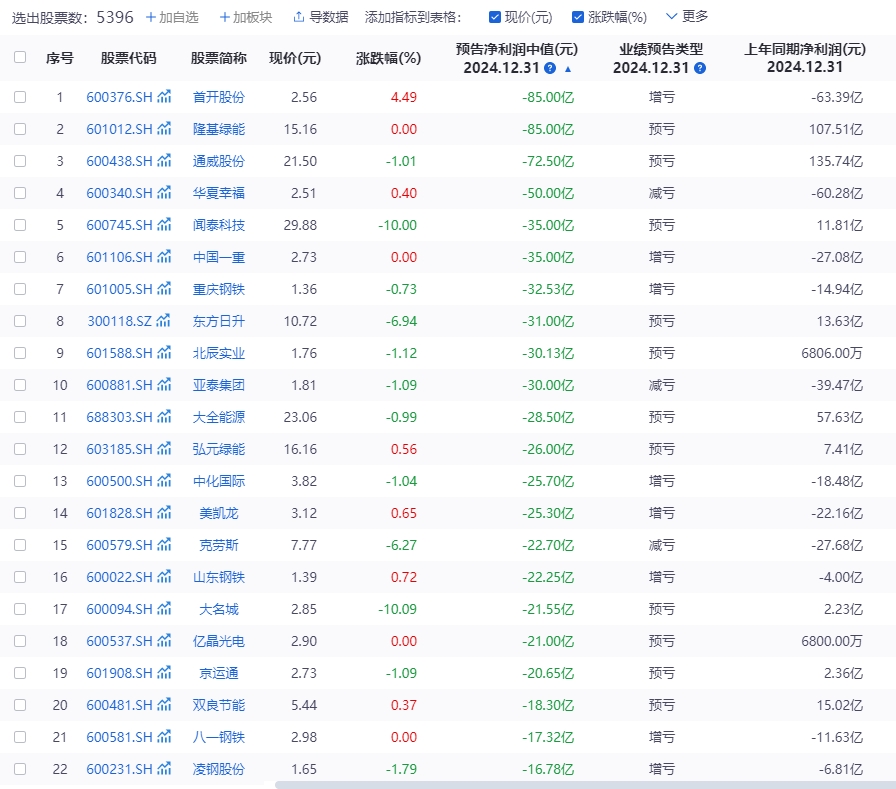Expand the 更多 indicators dropdown

(687, 17)
